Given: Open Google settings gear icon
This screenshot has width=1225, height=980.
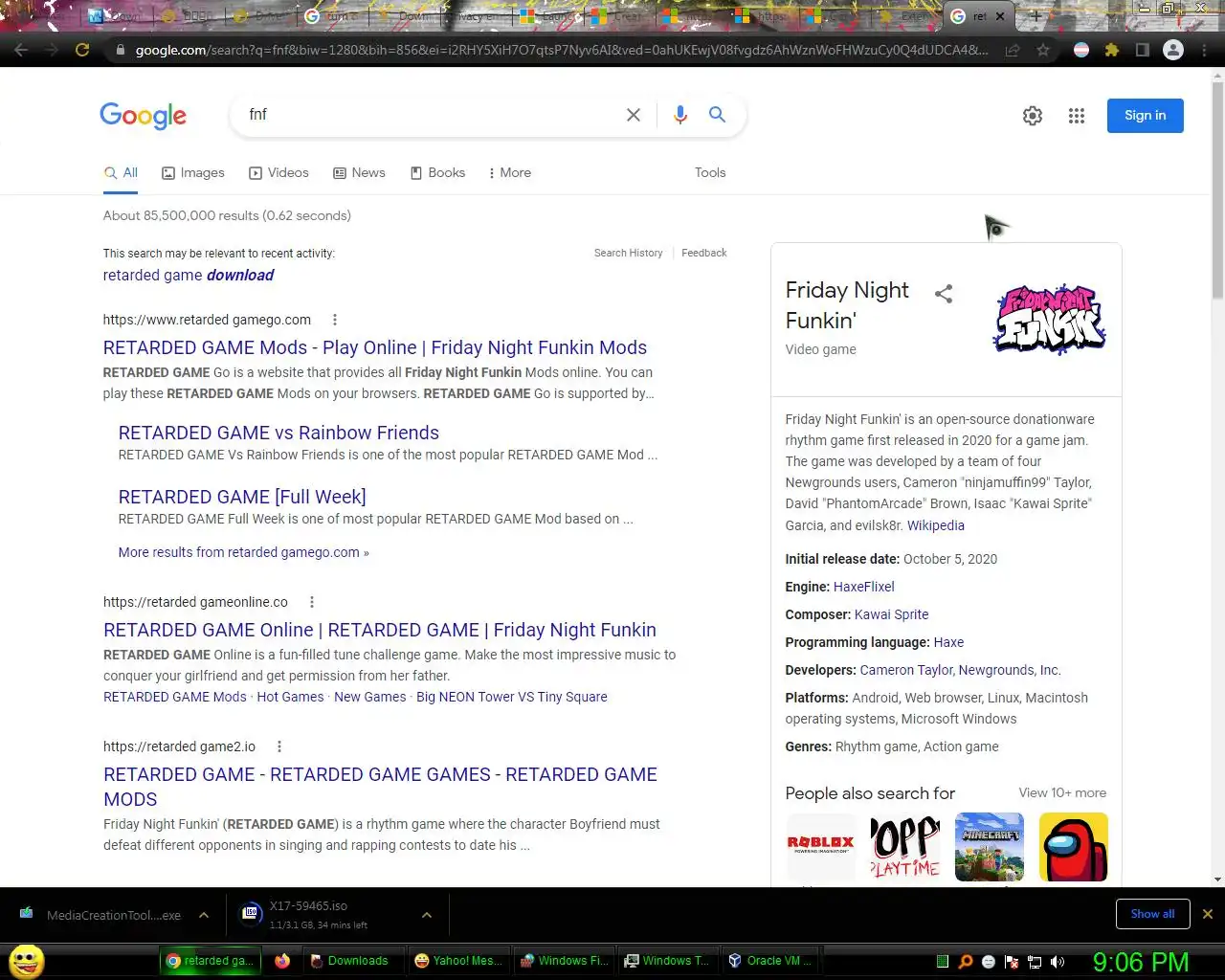Looking at the screenshot, I should click(x=1033, y=116).
